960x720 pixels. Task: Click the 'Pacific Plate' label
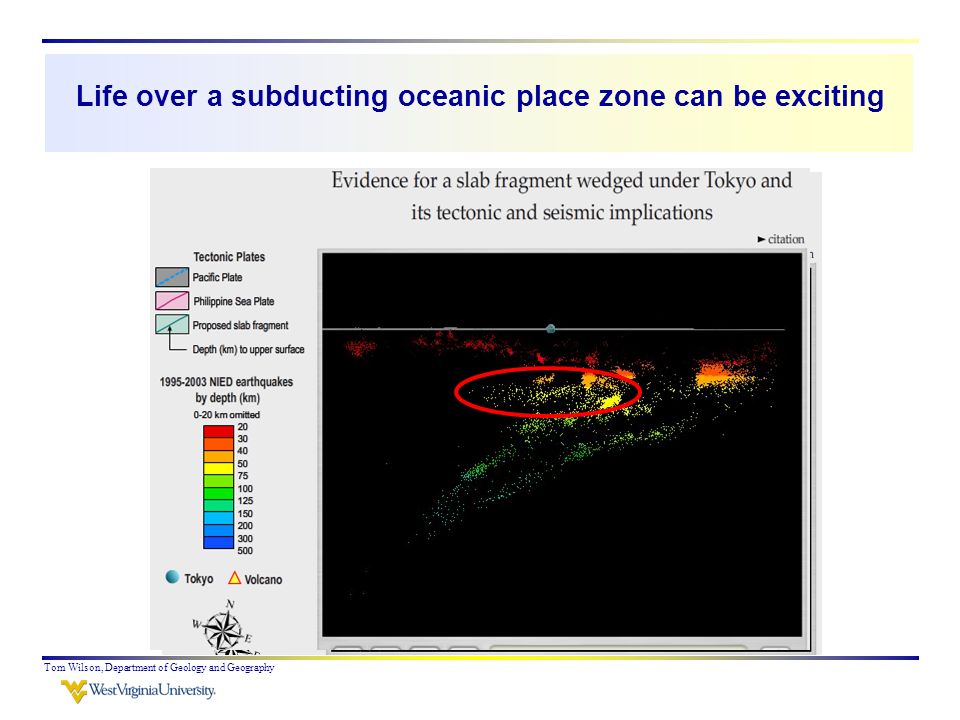pyautogui.click(x=217, y=277)
